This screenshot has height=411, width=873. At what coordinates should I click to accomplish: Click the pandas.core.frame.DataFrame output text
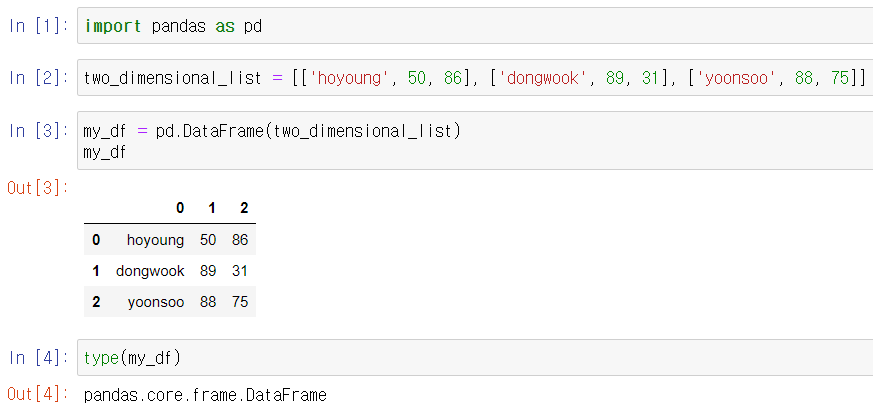(x=205, y=395)
